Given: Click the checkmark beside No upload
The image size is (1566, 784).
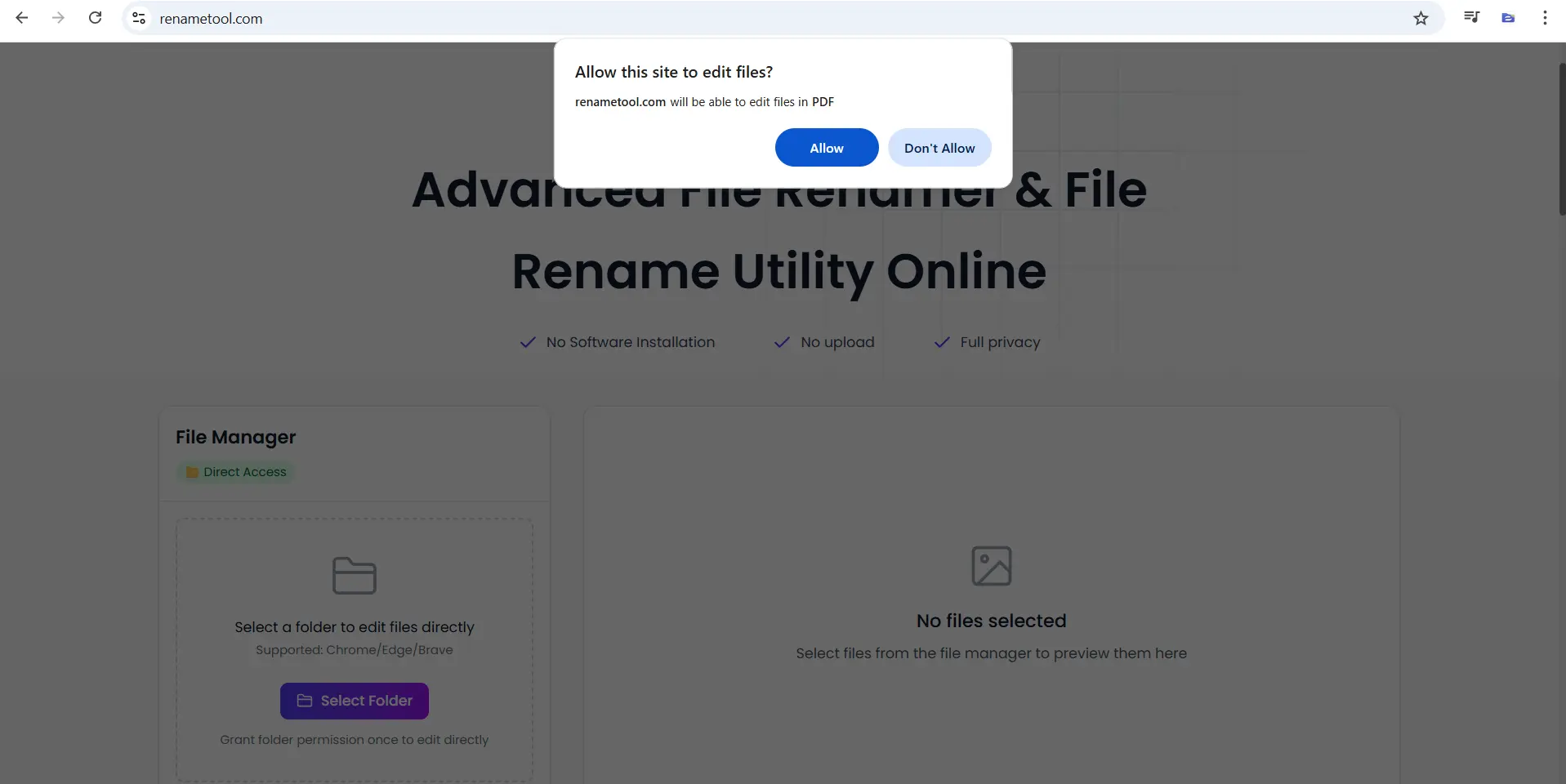Looking at the screenshot, I should point(783,342).
